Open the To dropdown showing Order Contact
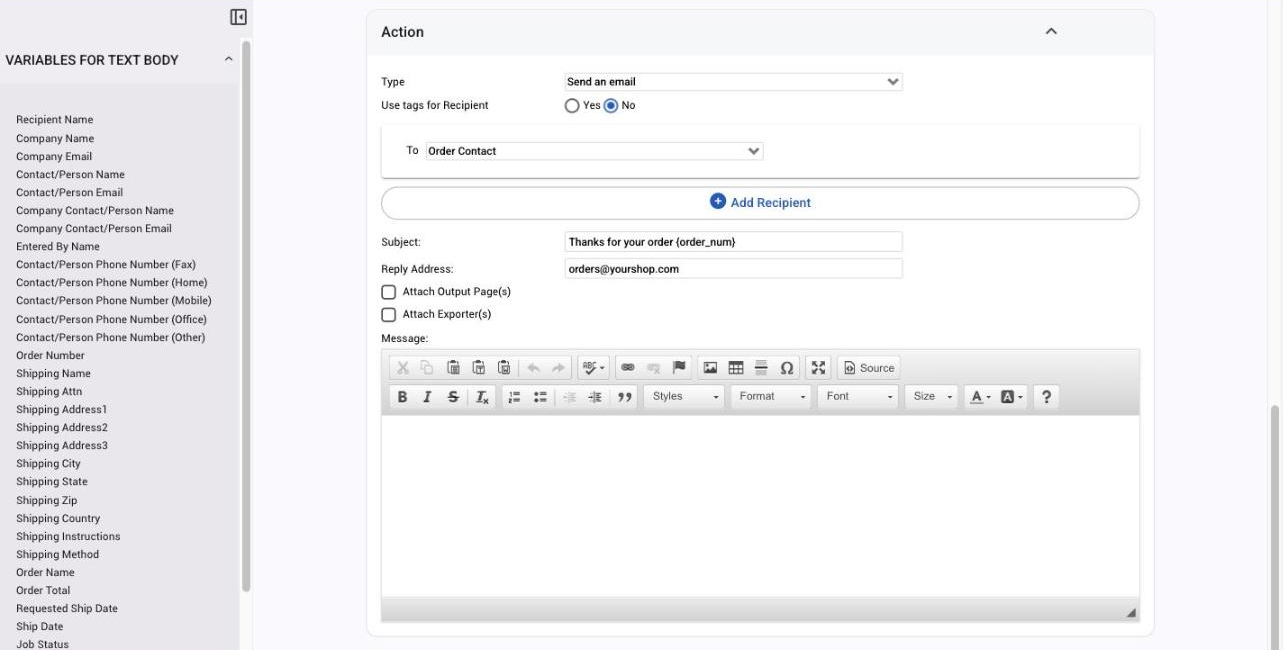 point(594,151)
